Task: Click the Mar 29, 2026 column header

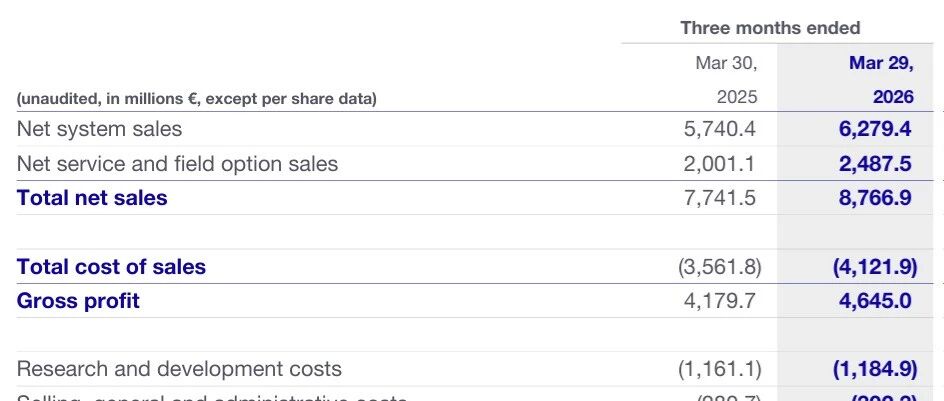Action: 881,79
